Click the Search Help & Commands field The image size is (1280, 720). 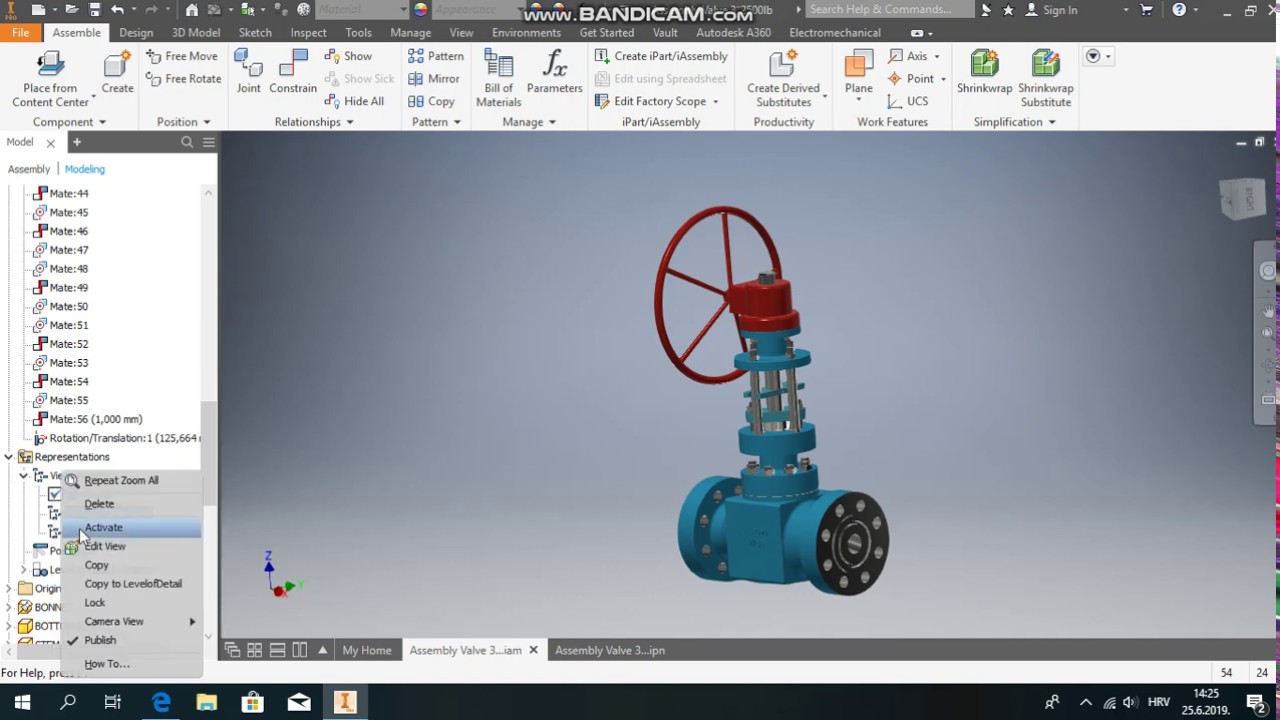(x=888, y=10)
